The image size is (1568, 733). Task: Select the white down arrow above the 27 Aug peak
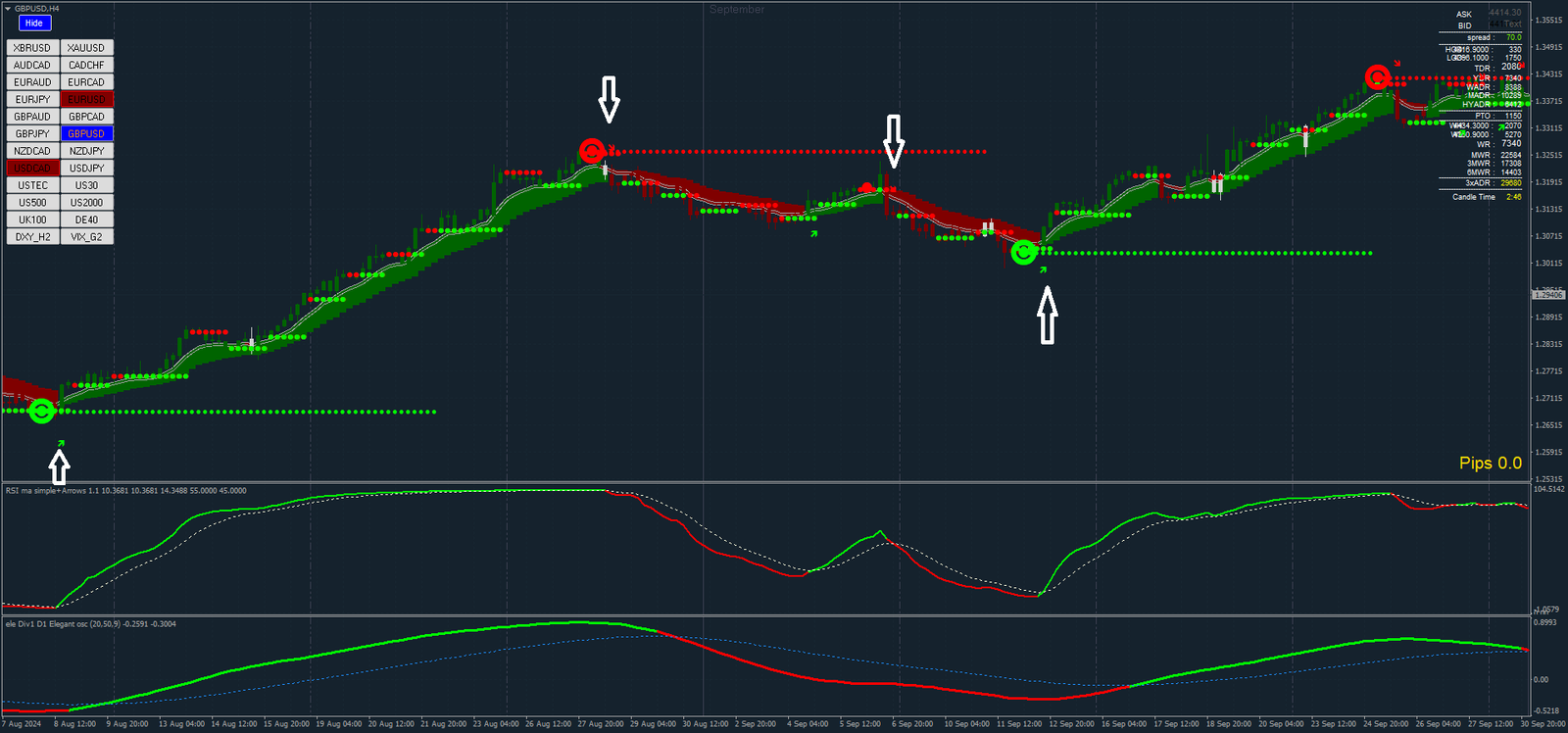(609, 100)
